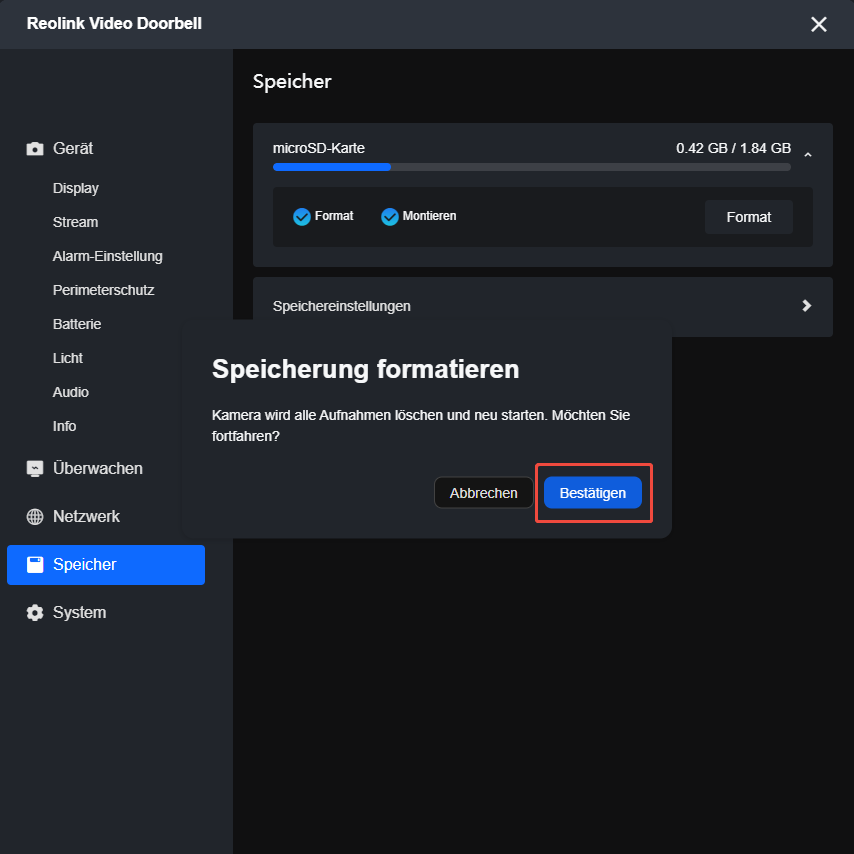Viewport: 854px width, 854px height.
Task: Click the dialog message starting with Kamera wird alle Aufnahmen
Action: click(x=420, y=425)
